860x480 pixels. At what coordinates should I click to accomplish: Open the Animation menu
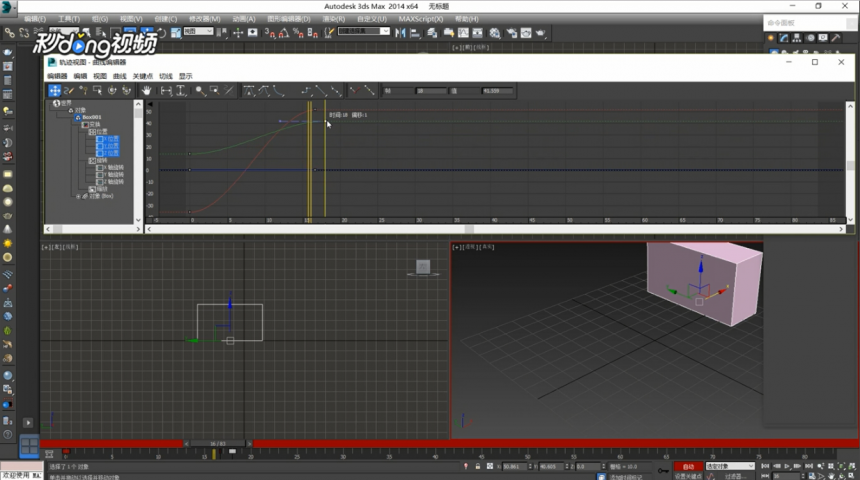tap(244, 19)
